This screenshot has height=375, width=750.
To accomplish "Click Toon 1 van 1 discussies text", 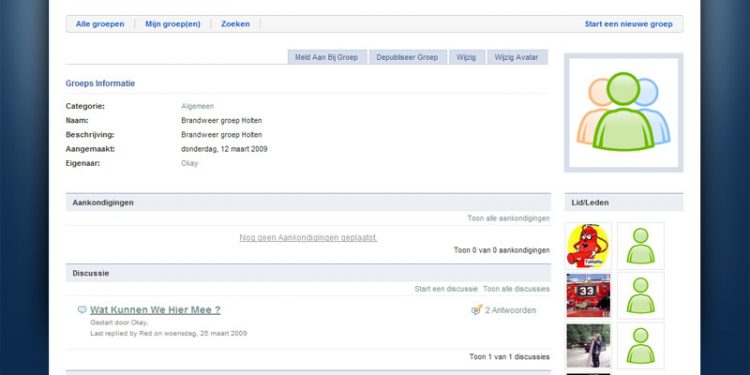I will [x=509, y=357].
